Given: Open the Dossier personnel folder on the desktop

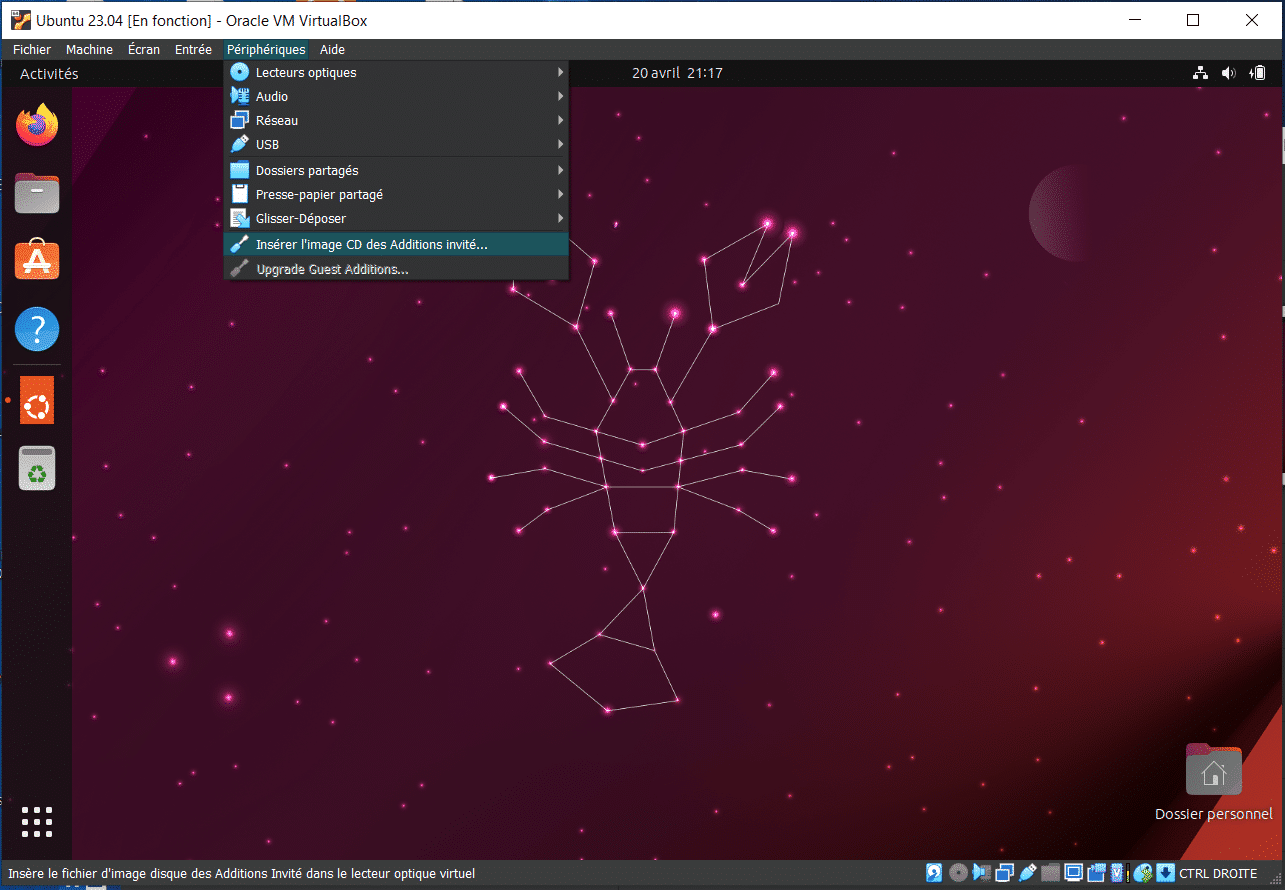Looking at the screenshot, I should [x=1213, y=771].
